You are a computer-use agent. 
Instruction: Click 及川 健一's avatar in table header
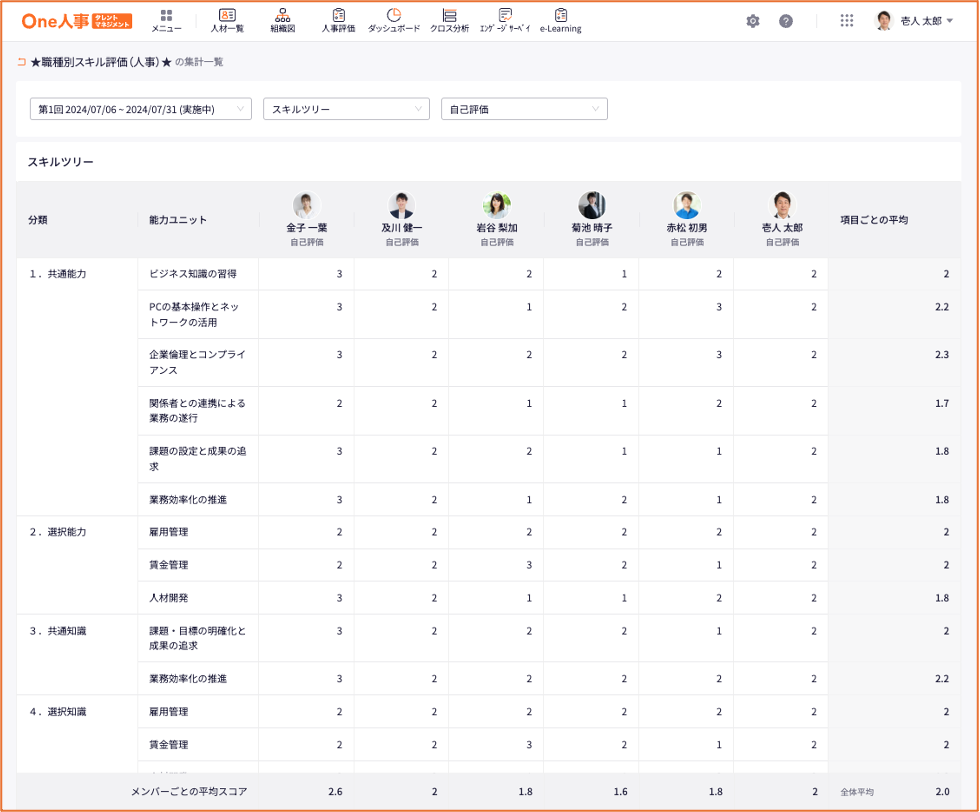401,205
